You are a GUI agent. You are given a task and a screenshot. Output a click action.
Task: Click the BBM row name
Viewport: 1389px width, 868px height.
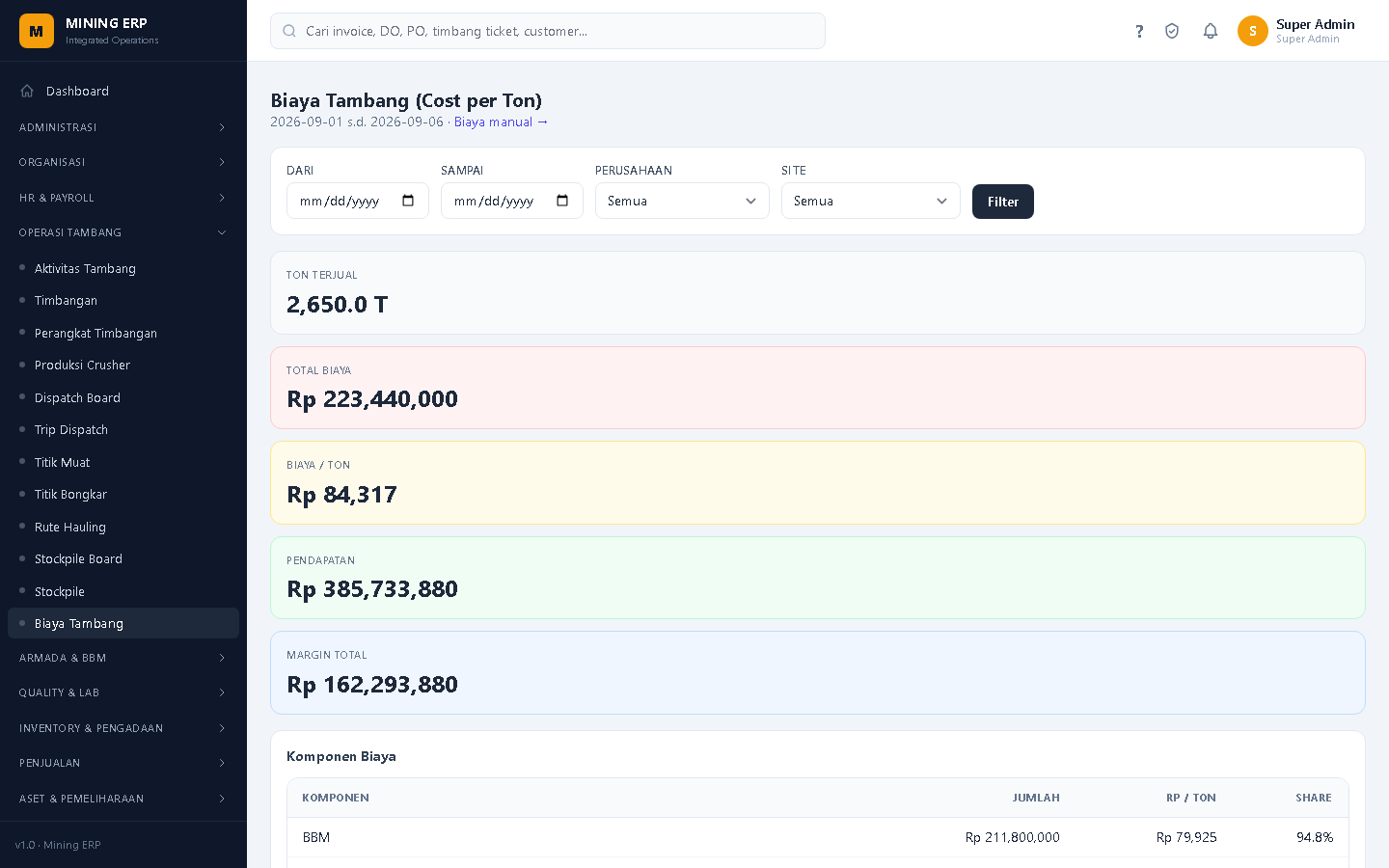316,837
